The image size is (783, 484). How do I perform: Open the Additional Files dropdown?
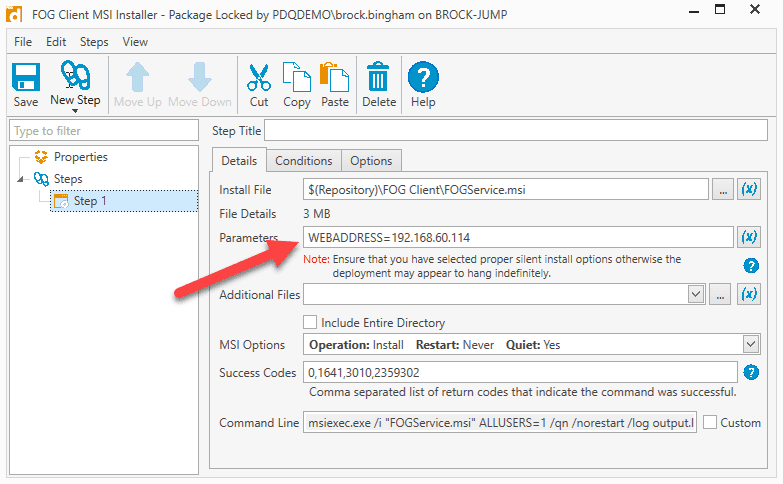pos(696,294)
